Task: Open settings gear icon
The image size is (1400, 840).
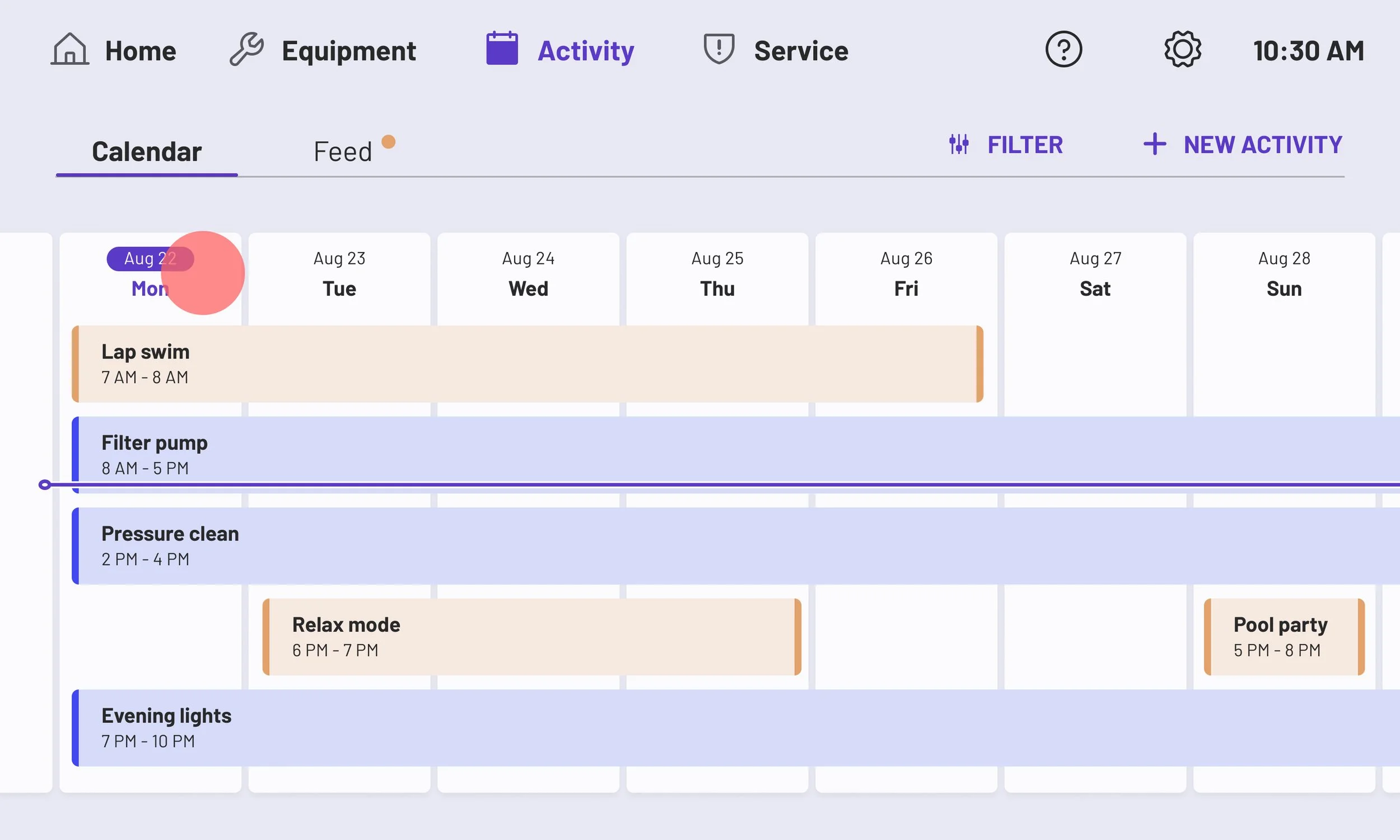Action: (1182, 49)
